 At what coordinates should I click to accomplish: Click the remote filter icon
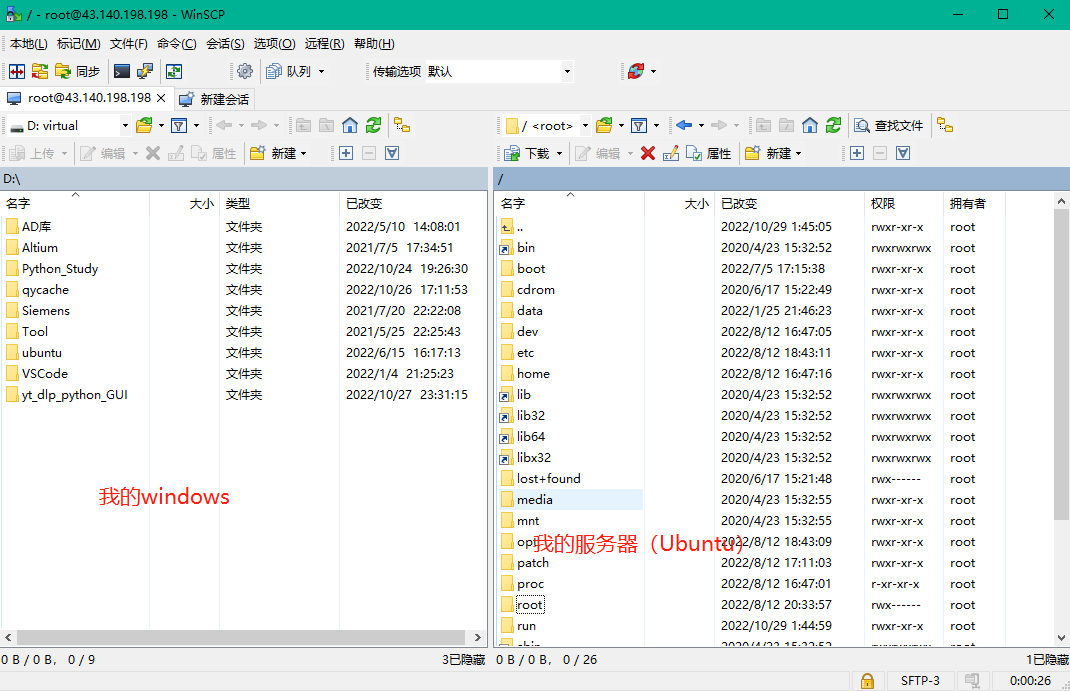coord(639,126)
